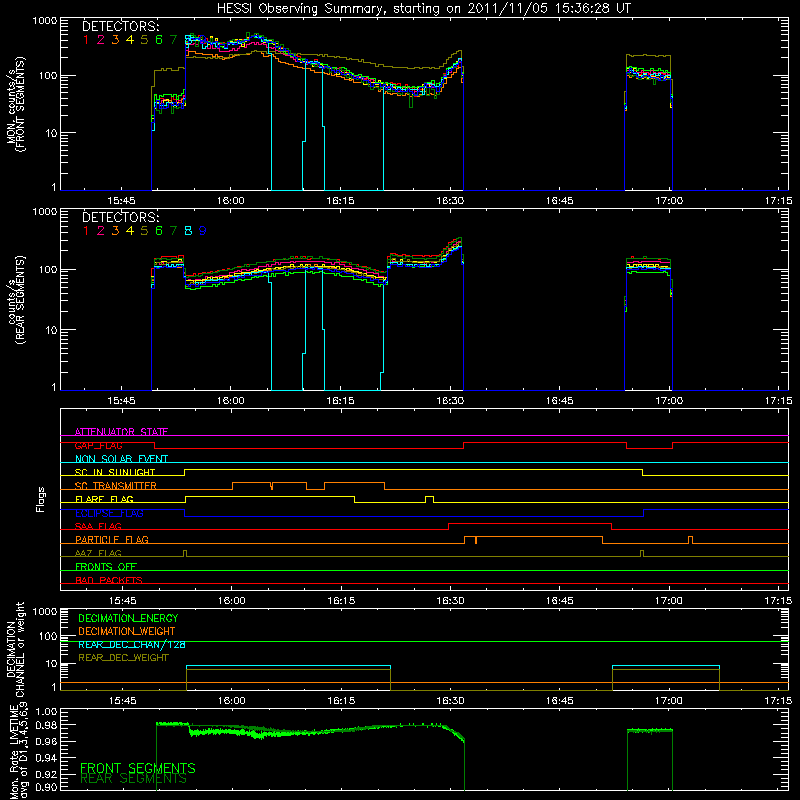
Task: Click DETECTORS: label in front segments panel
Action: (x=120, y=27)
